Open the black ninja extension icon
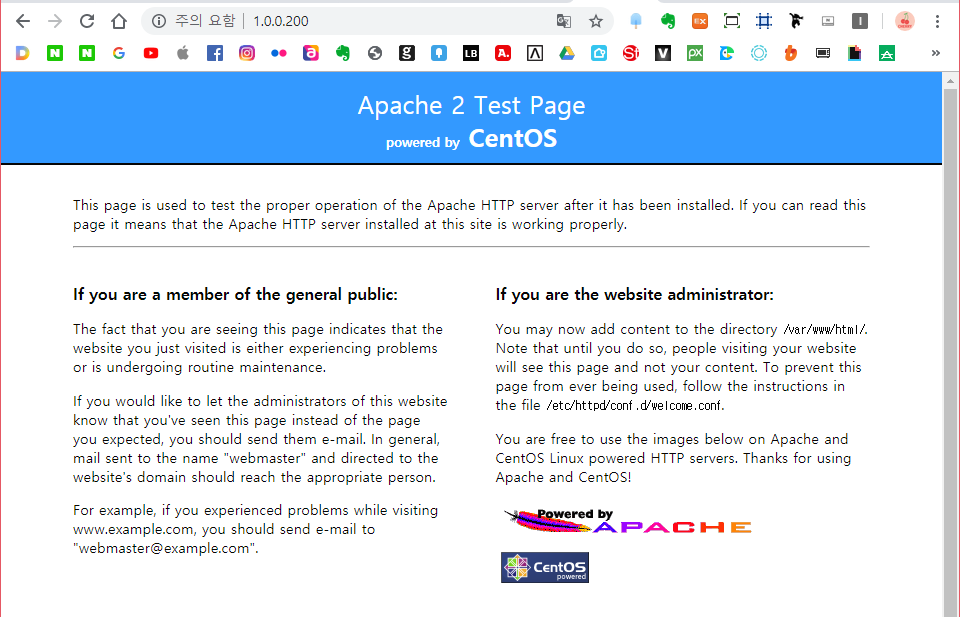This screenshot has height=617, width=960. (796, 21)
